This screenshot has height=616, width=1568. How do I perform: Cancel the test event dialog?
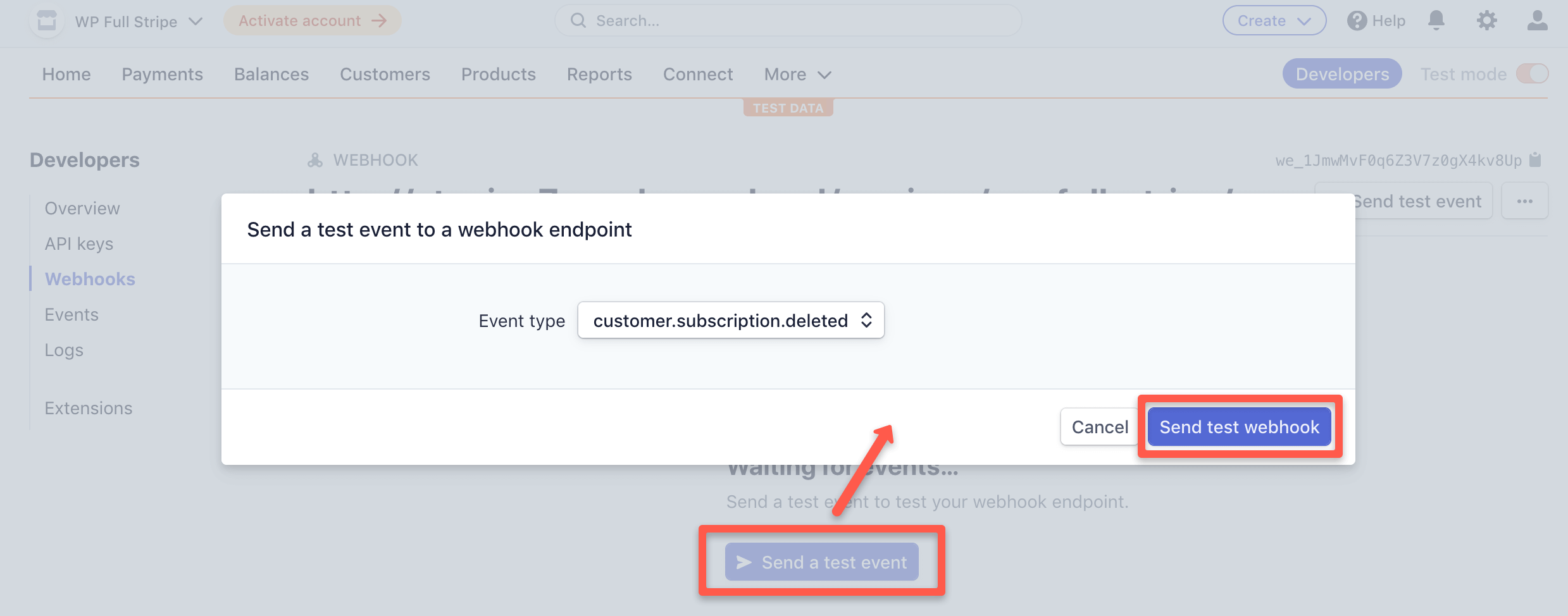click(x=1100, y=427)
